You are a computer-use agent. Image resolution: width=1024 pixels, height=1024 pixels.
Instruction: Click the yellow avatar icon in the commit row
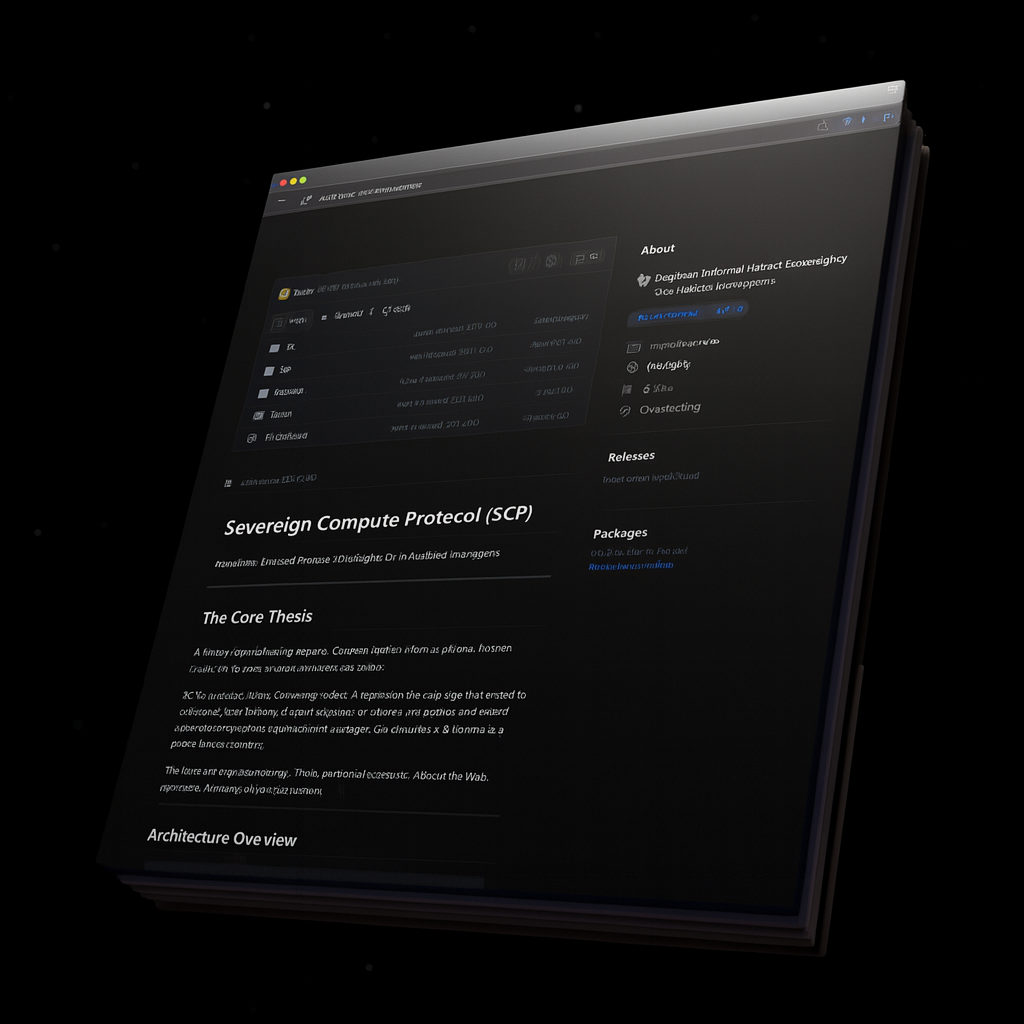point(284,294)
